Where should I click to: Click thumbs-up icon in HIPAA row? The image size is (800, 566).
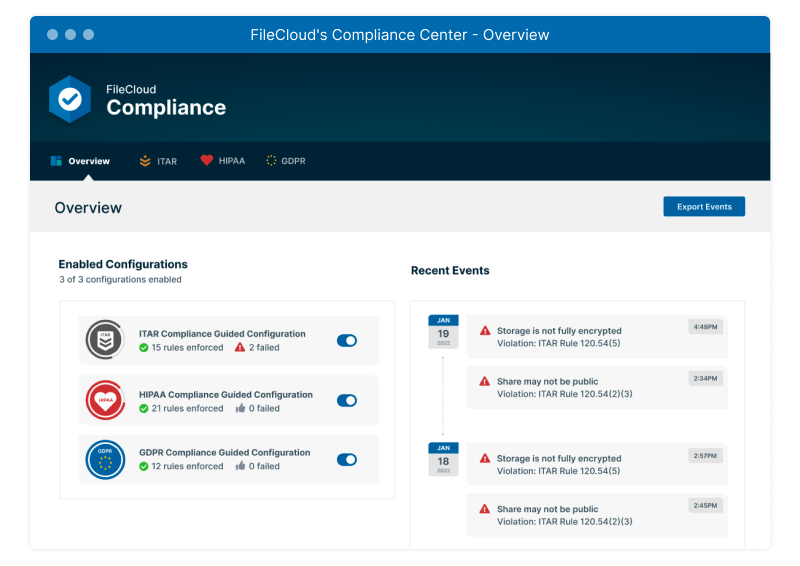tap(240, 408)
